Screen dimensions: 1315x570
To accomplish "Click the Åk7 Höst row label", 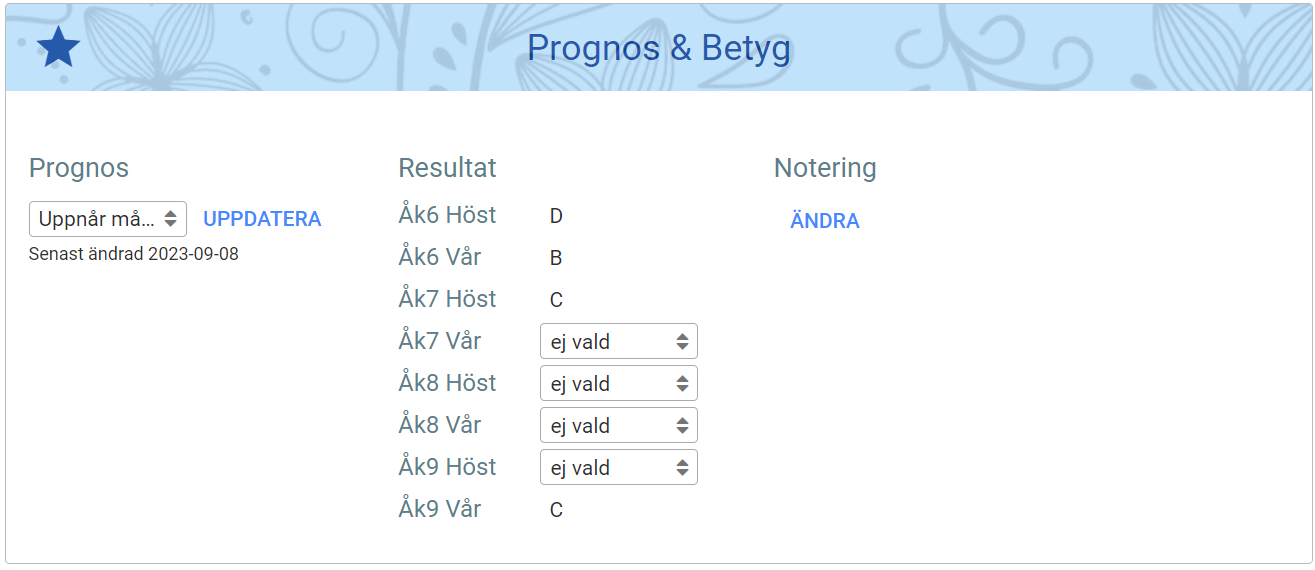I will [447, 299].
